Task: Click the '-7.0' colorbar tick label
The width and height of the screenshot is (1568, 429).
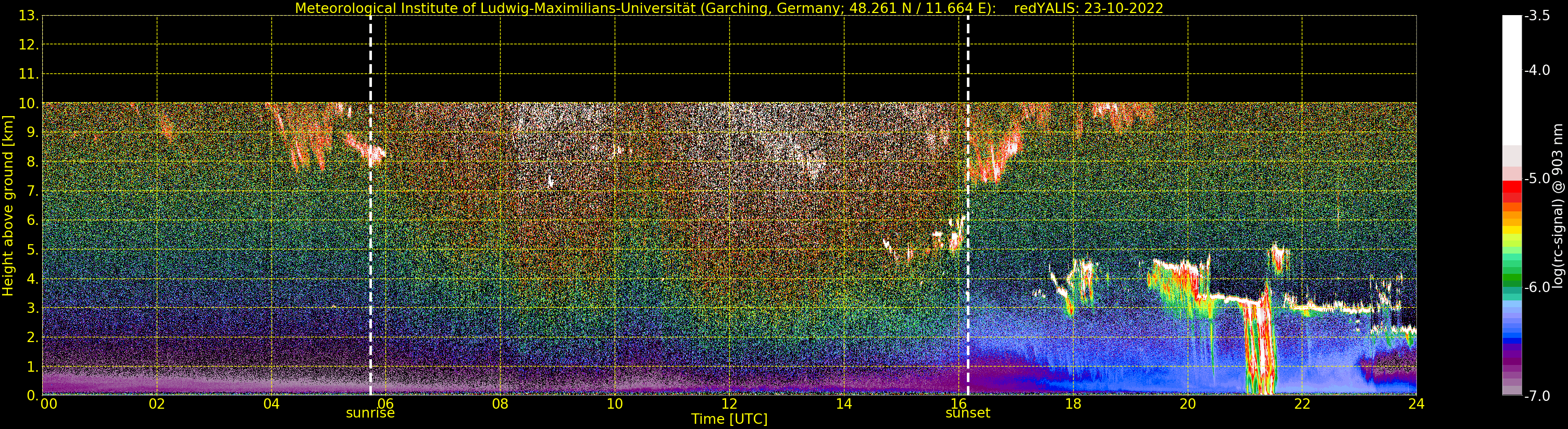Action: coord(1538,396)
